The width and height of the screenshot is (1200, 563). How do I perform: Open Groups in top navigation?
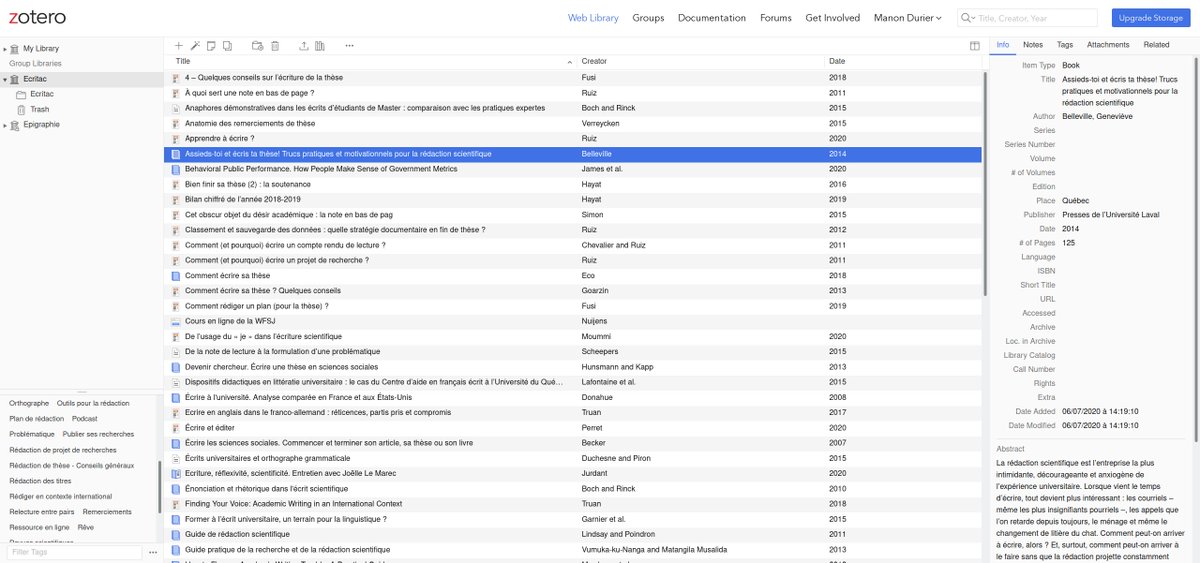point(648,18)
